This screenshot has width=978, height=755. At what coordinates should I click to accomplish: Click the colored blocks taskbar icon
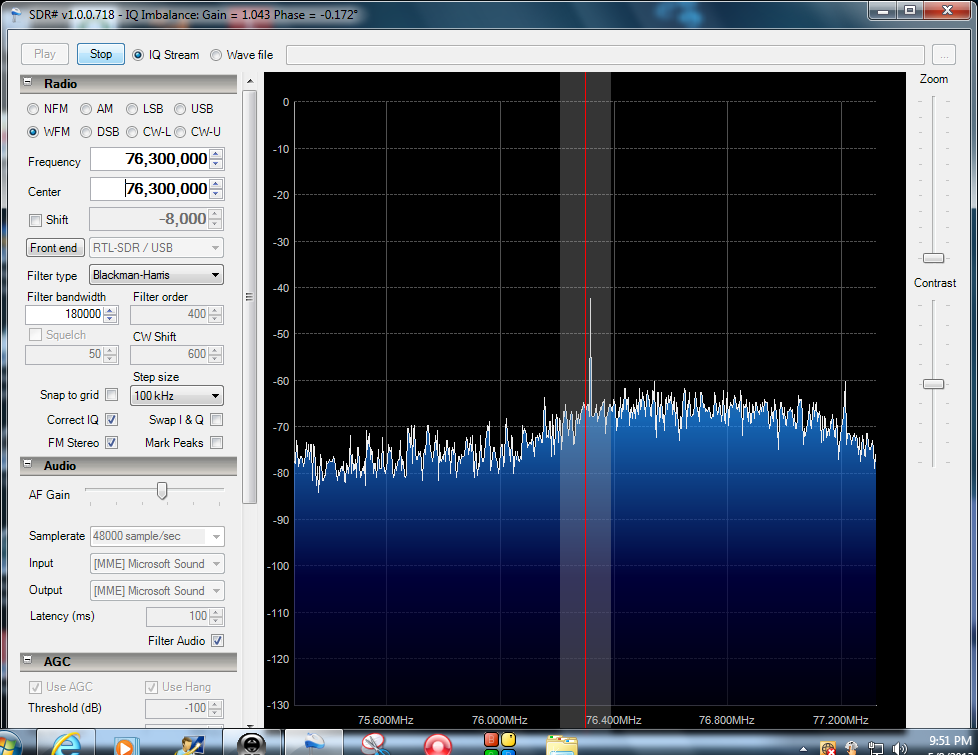coord(499,744)
